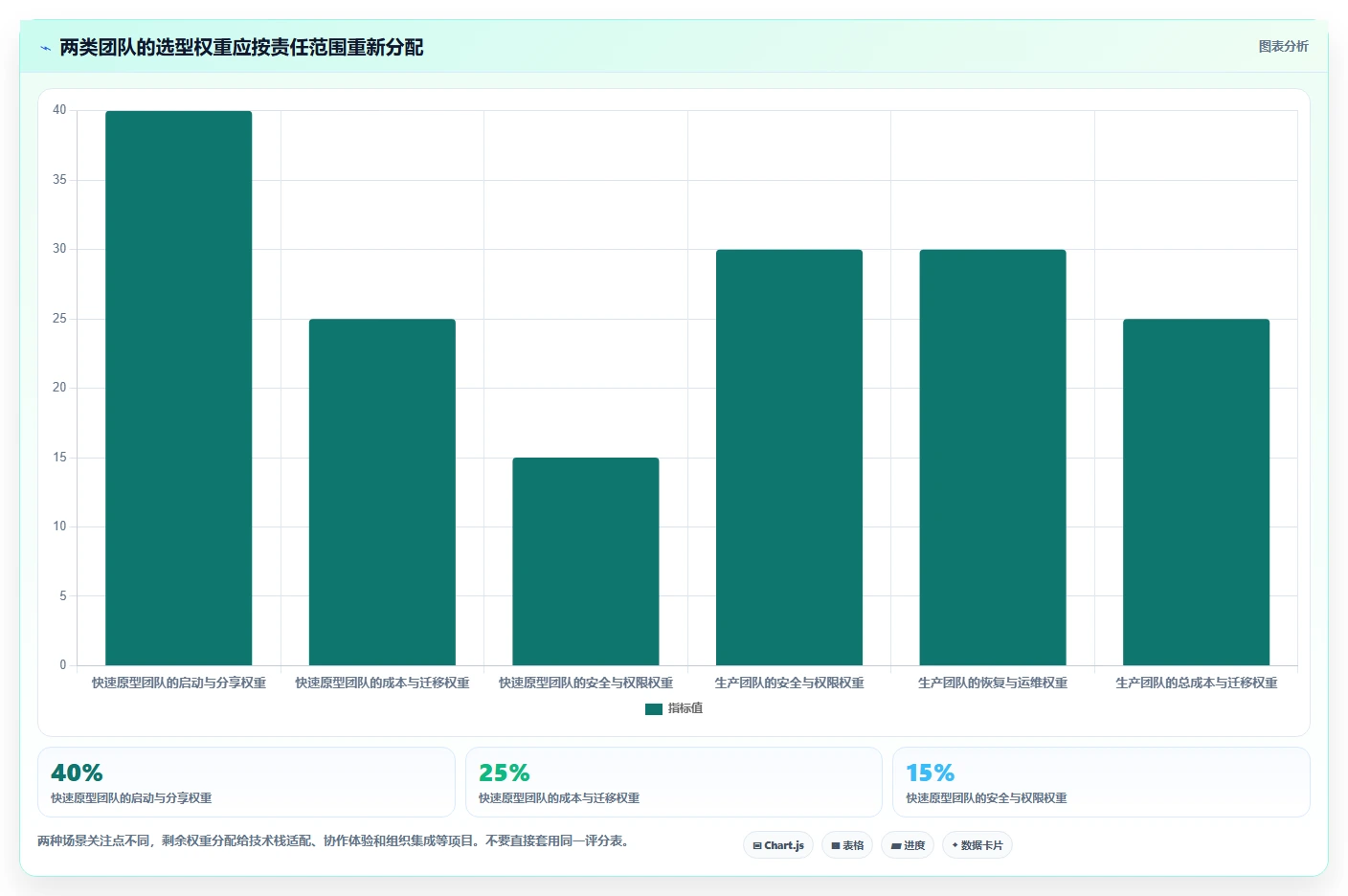The image size is (1348, 896).
Task: Click the 15% data card value
Action: click(931, 773)
